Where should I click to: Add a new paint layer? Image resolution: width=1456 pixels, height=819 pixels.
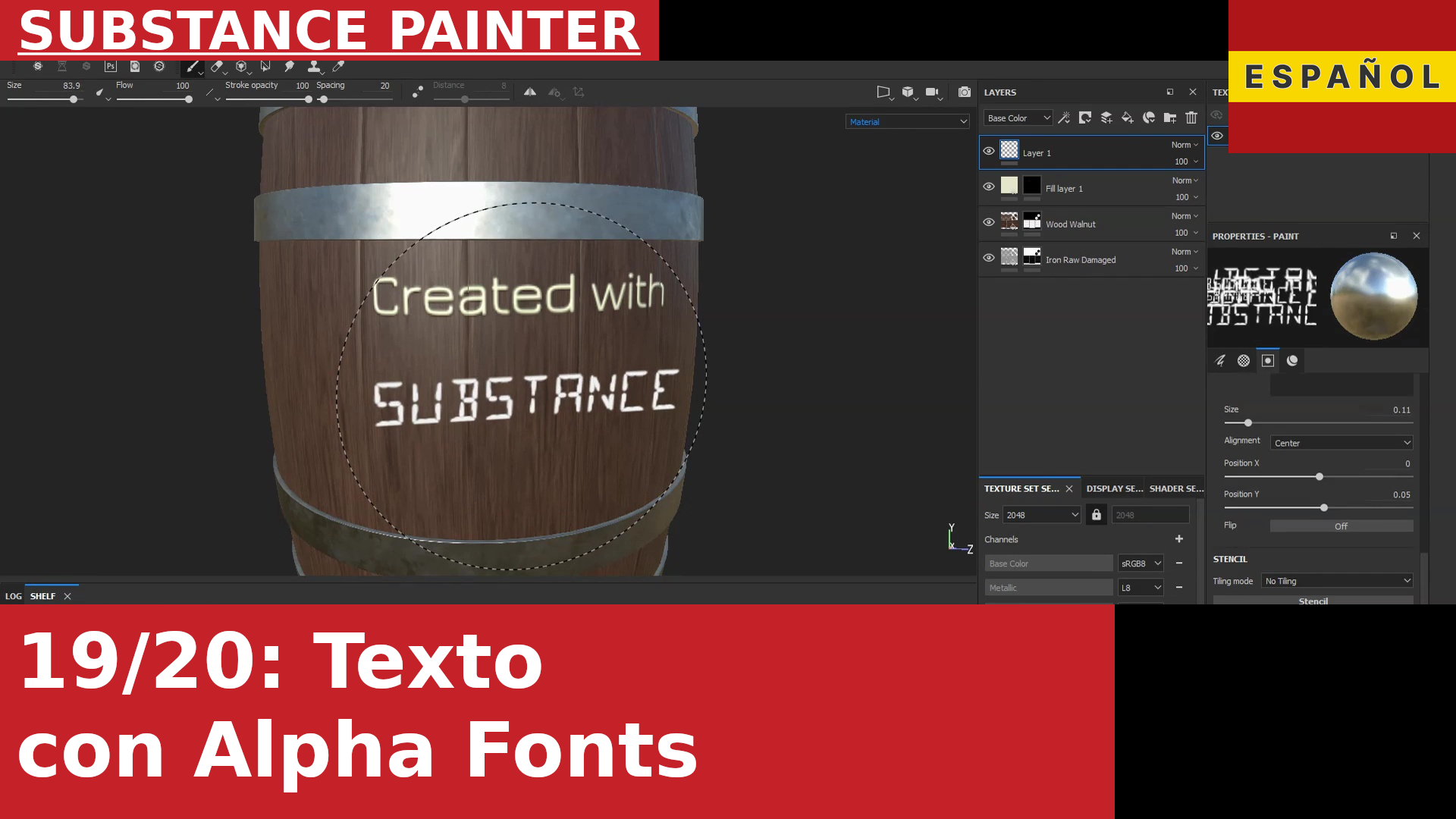point(1106,118)
